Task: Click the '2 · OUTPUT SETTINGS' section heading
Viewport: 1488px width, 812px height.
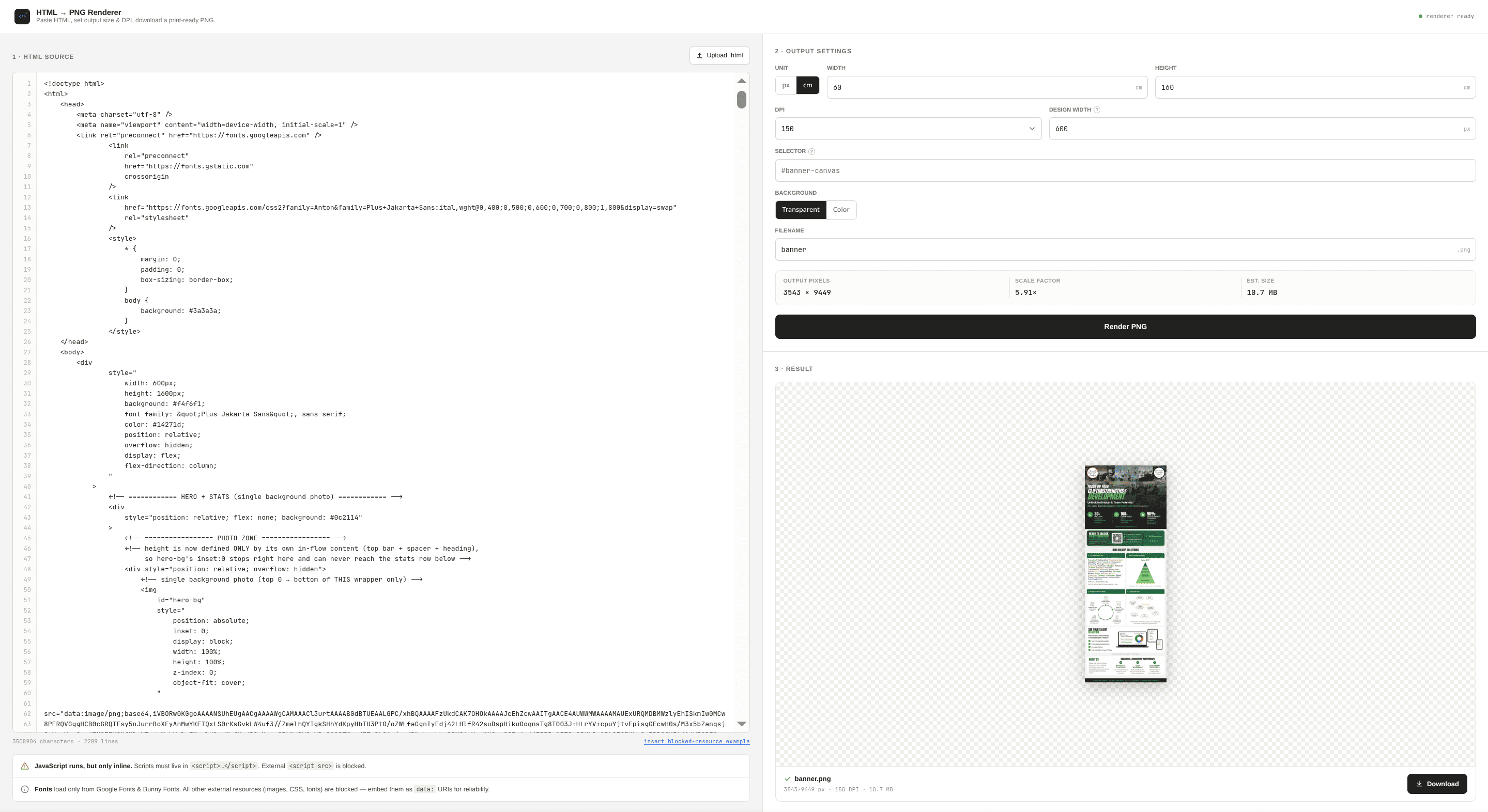Action: coord(812,51)
